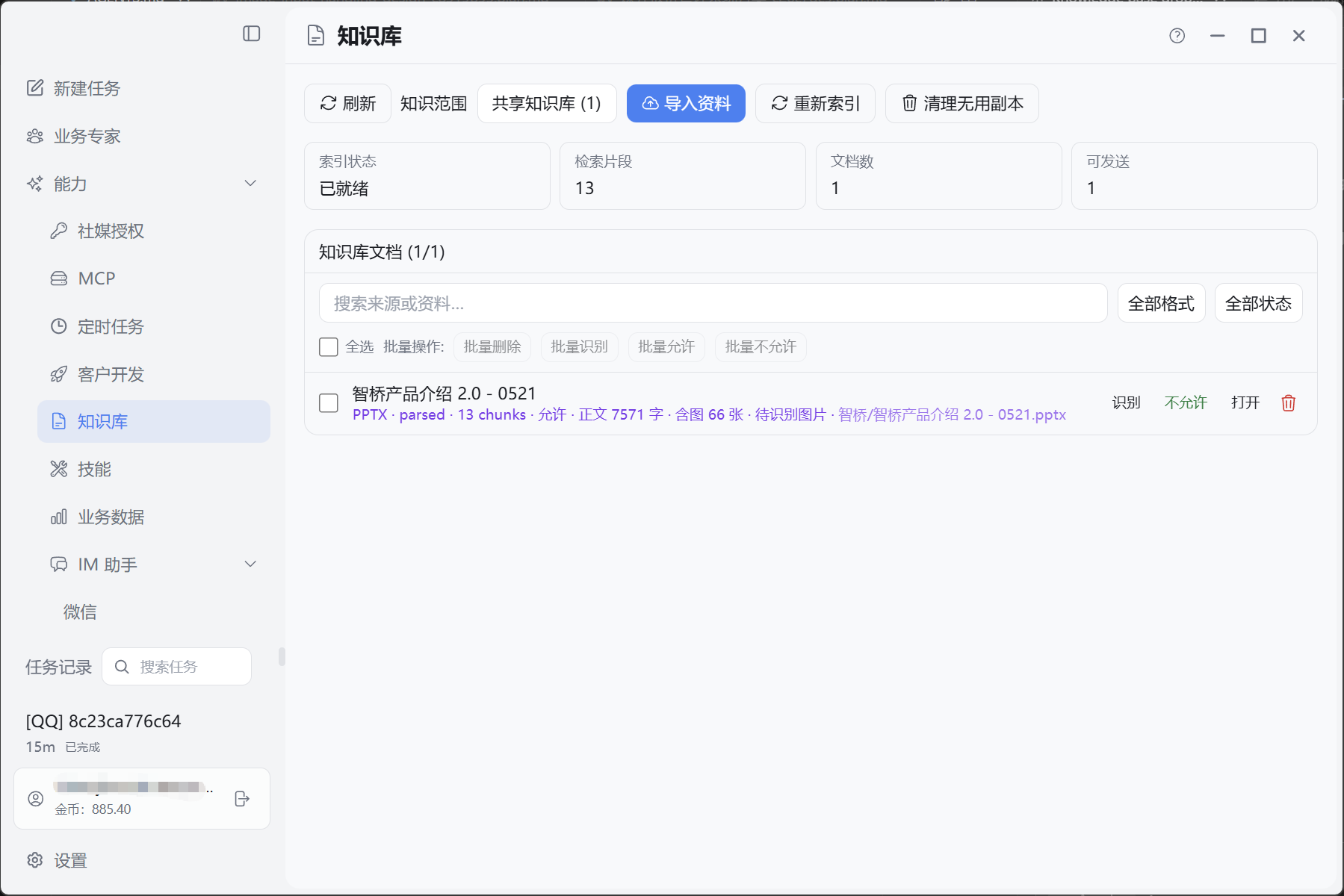Collapse the IM 助手 chevron
This screenshot has width=1344, height=896.
click(251, 564)
